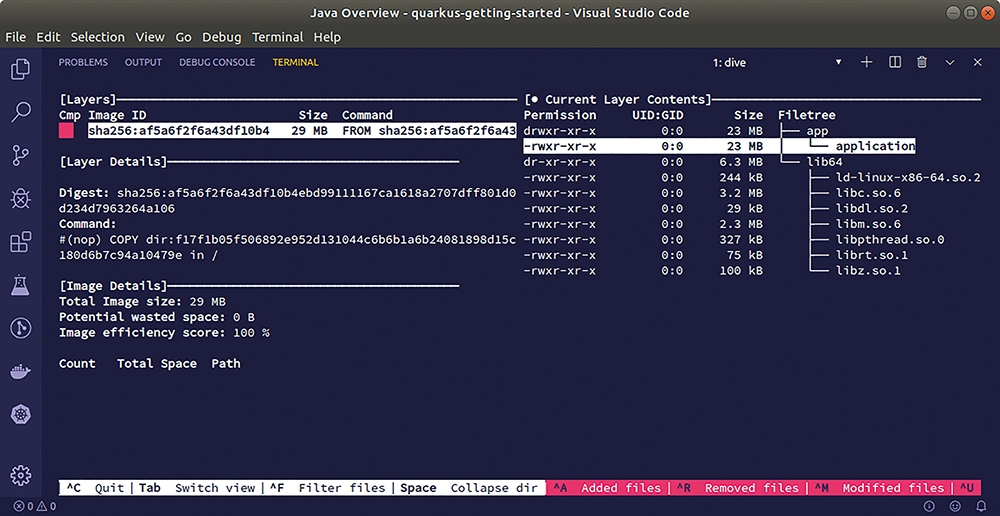Open the Kubernetes helm wheel view
This screenshot has height=516, width=1000.
pos(20,415)
